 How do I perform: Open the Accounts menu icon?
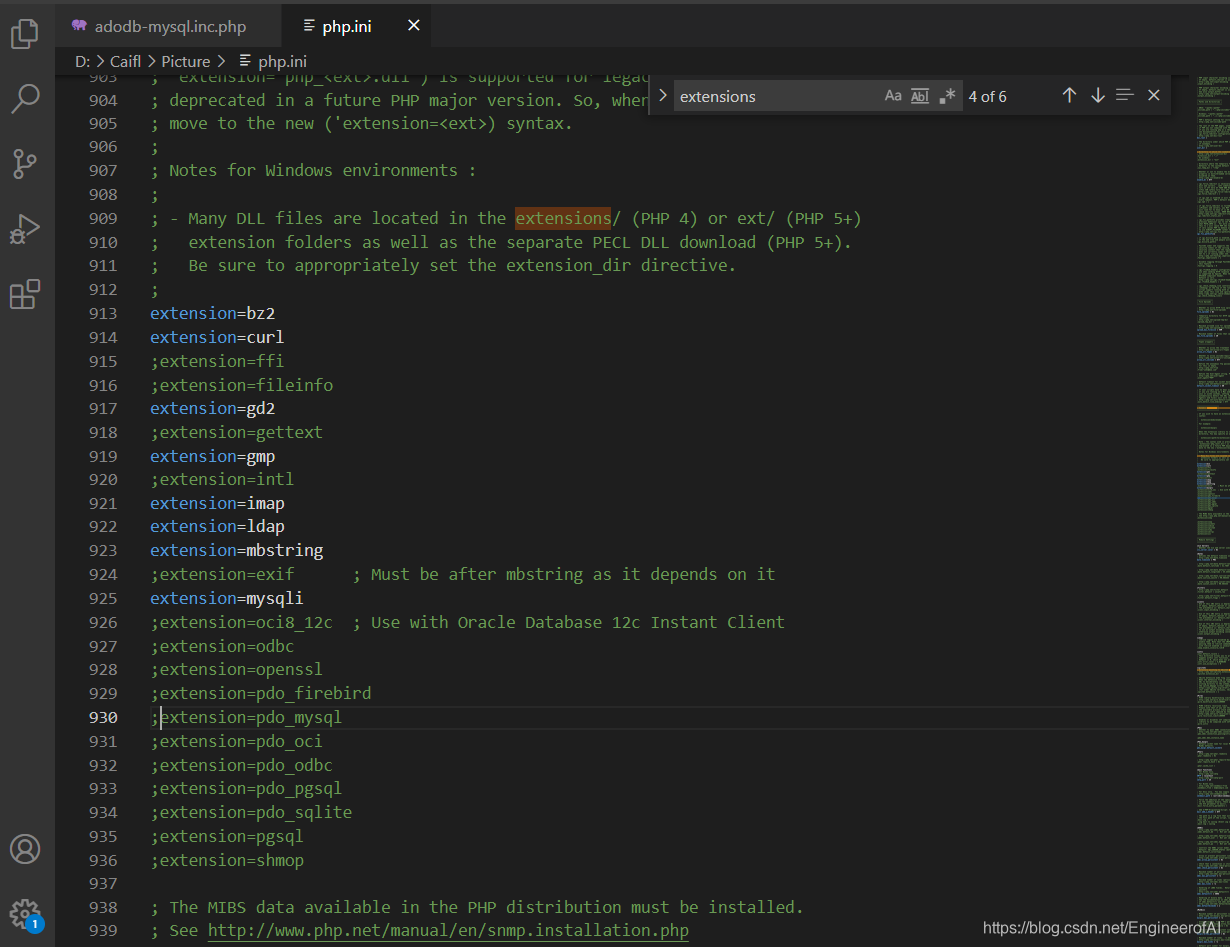(25, 849)
